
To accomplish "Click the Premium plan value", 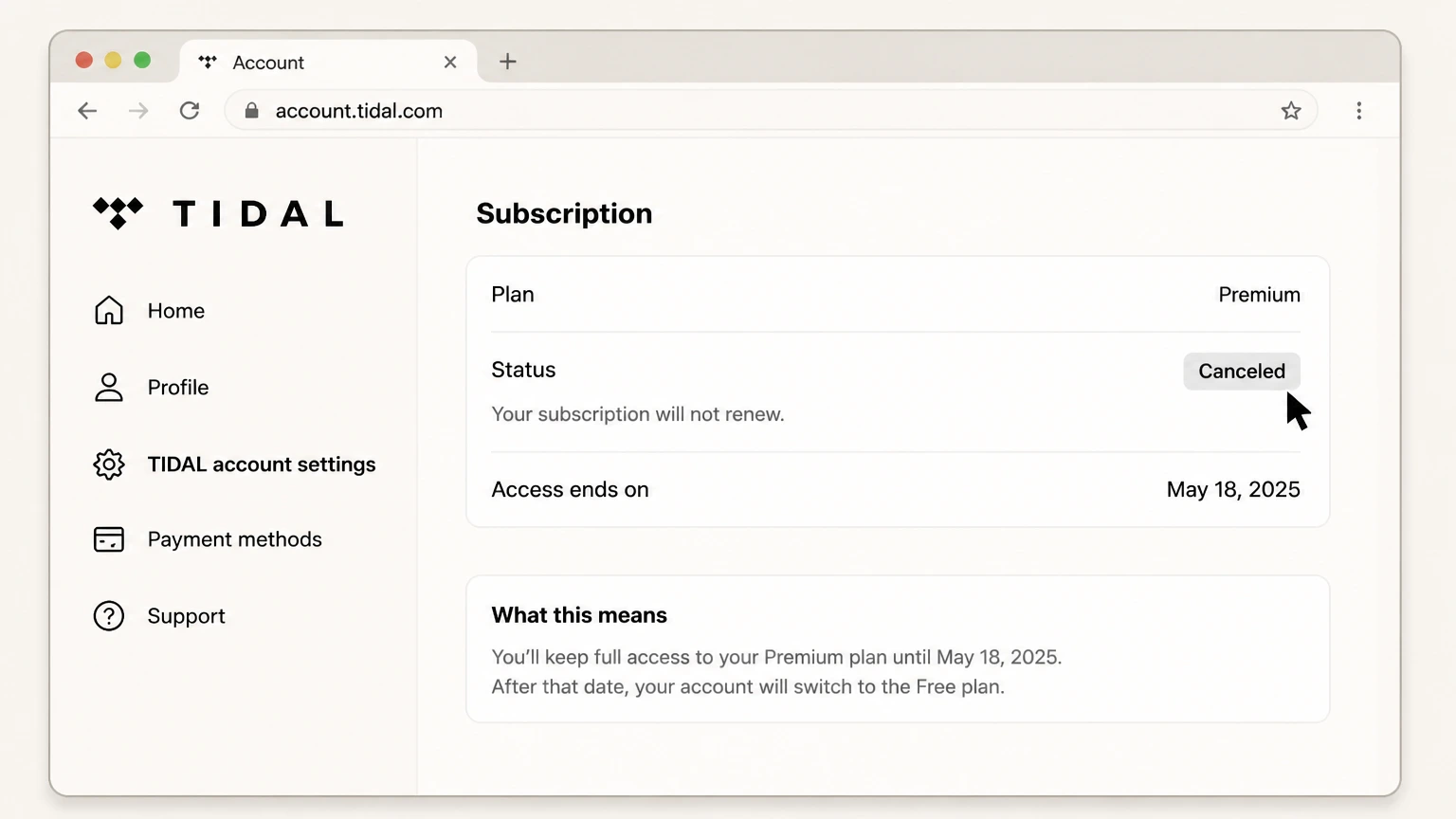I will pos(1259,295).
